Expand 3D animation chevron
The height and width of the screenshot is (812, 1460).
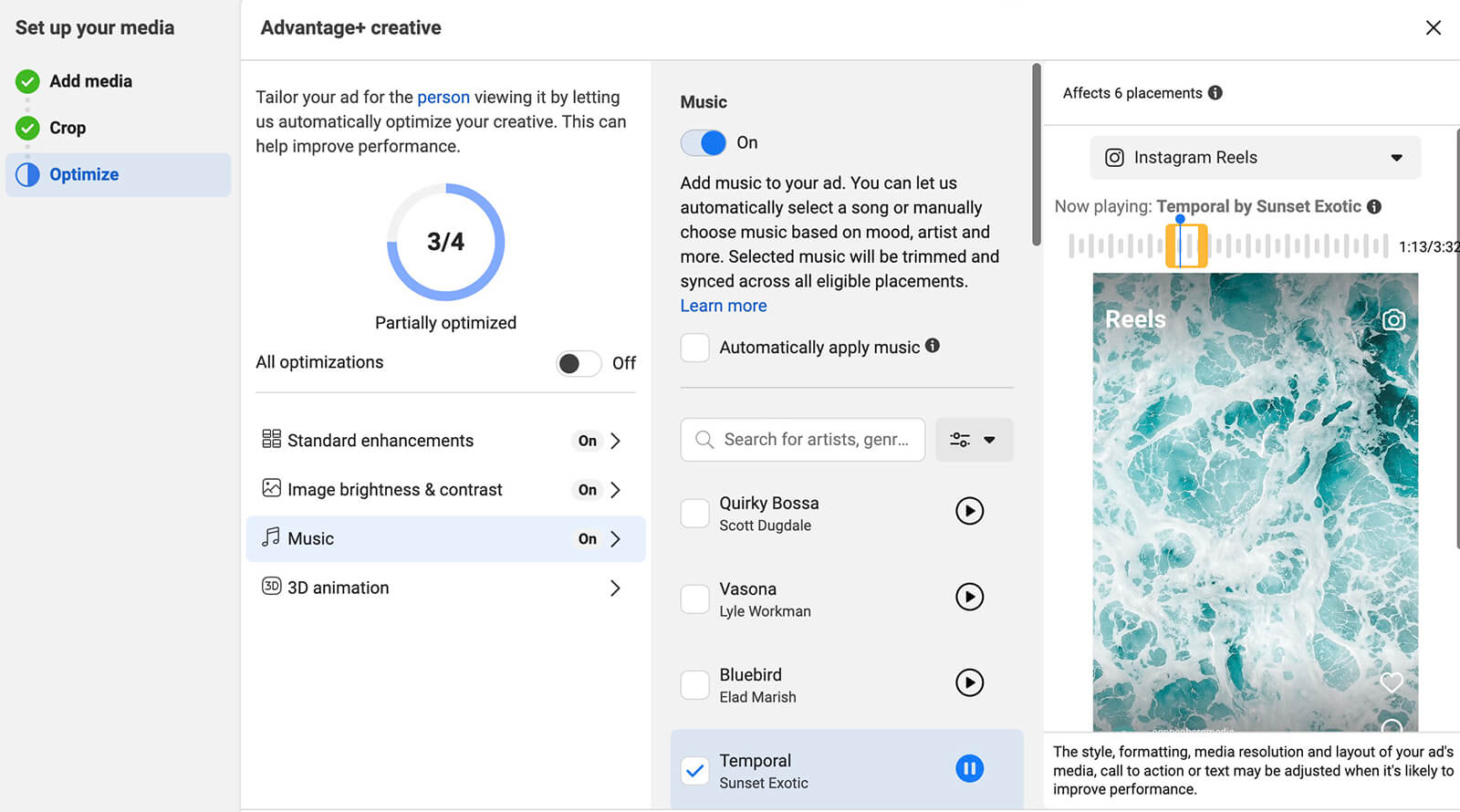click(x=615, y=588)
